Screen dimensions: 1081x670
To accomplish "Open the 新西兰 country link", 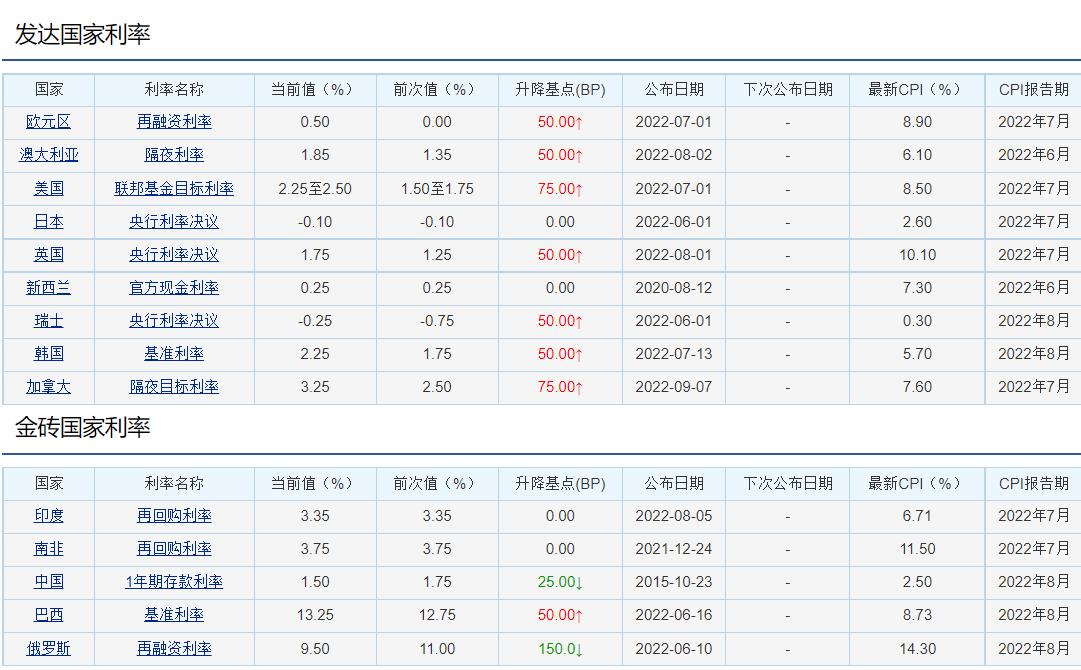I will coord(48,288).
